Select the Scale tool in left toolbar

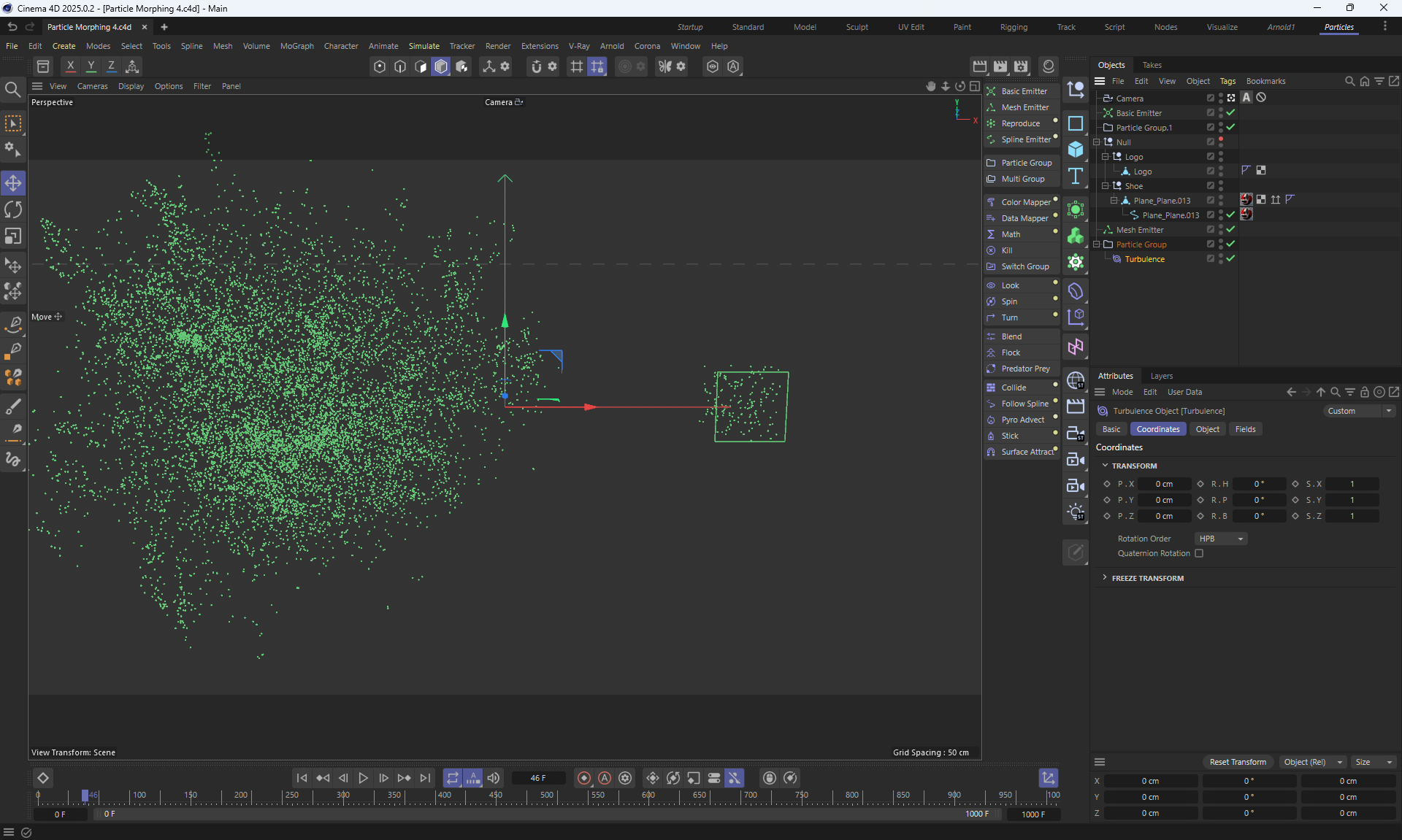(x=13, y=236)
